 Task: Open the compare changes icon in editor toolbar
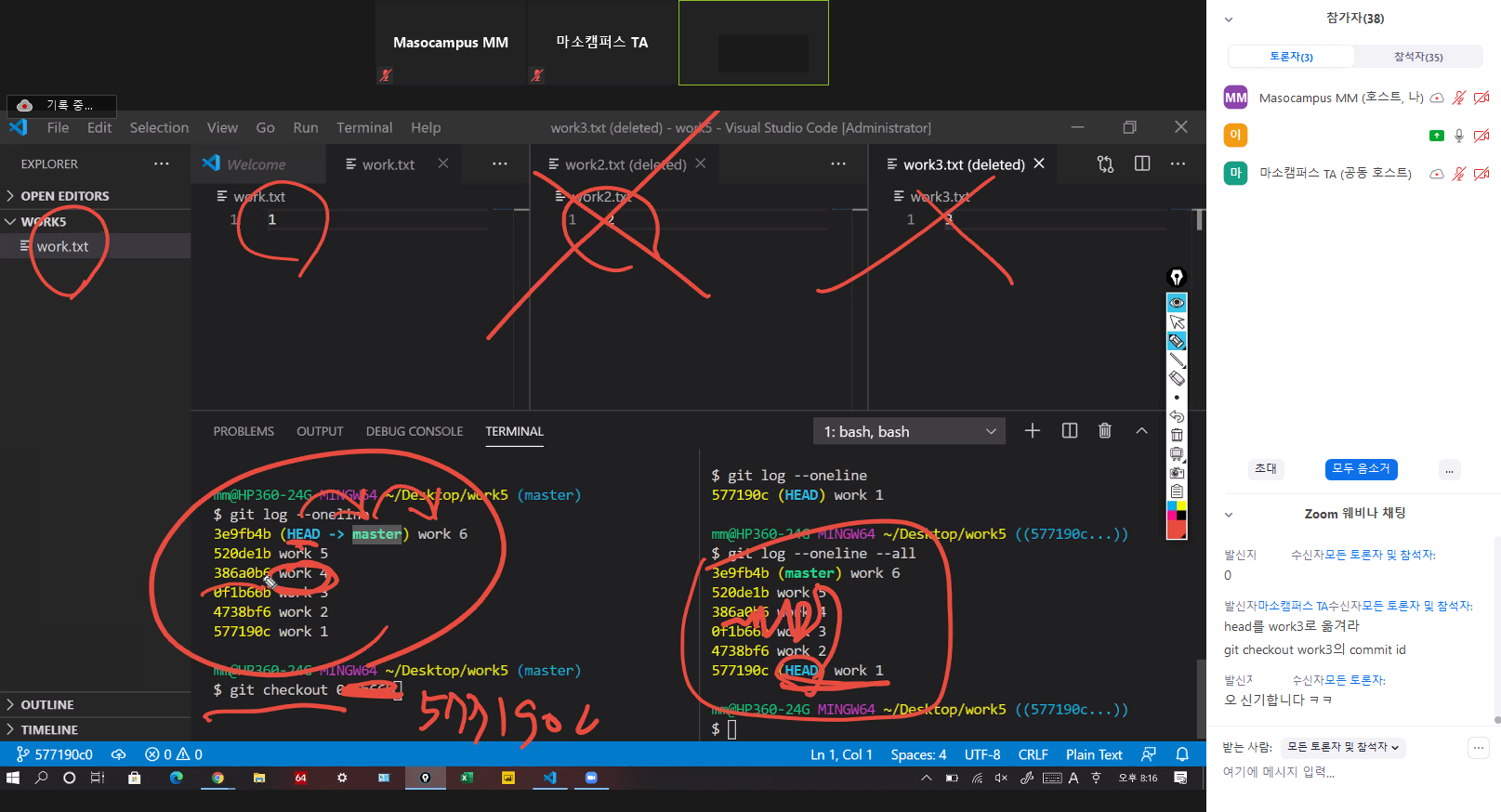(x=1105, y=164)
